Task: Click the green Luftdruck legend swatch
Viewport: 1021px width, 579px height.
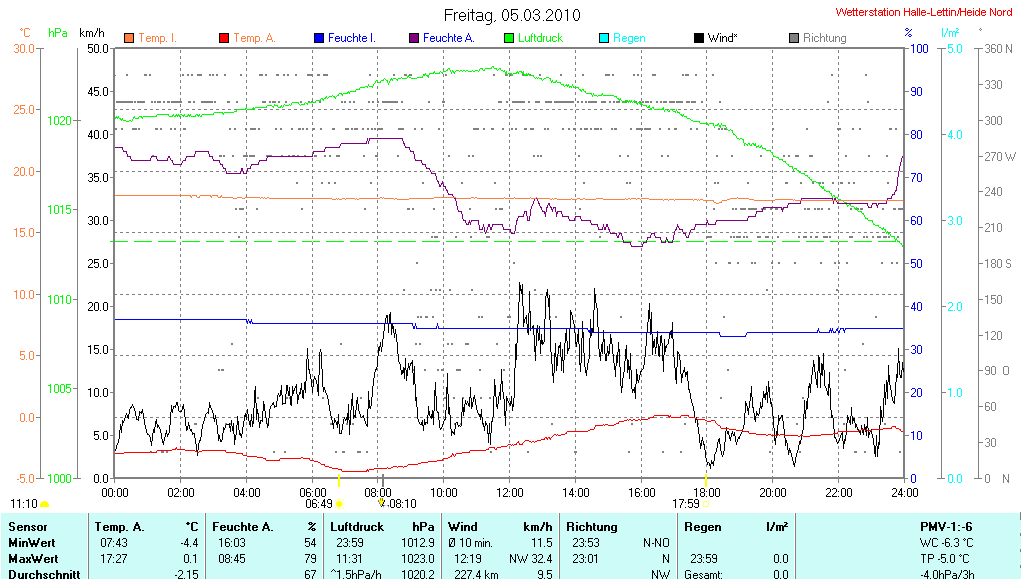Action: pyautogui.click(x=508, y=38)
